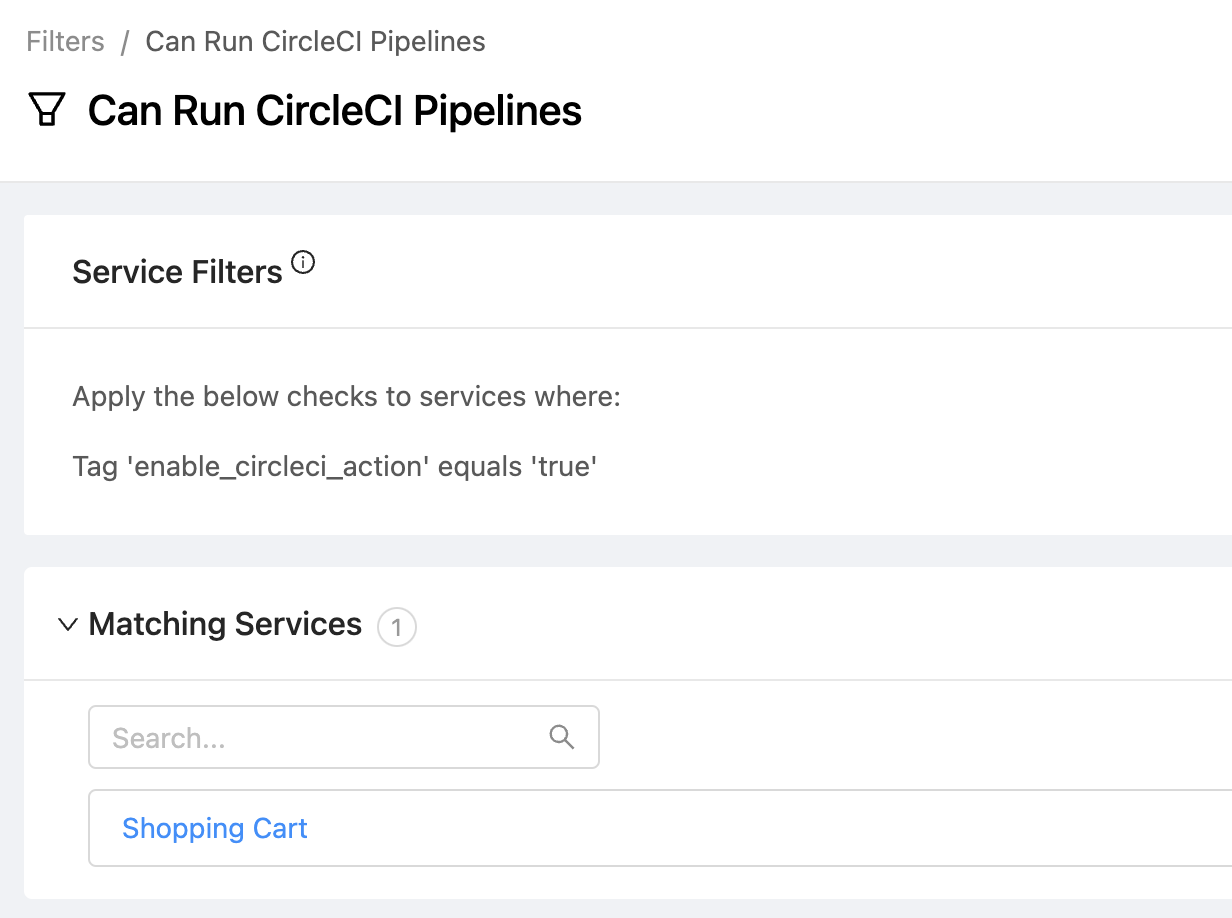Click the info icon next to Service Filters
Screen dimensions: 1232x918
[303, 263]
